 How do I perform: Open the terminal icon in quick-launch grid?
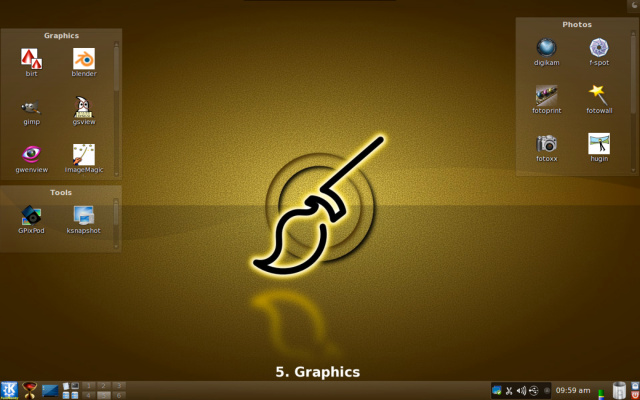coord(75,386)
